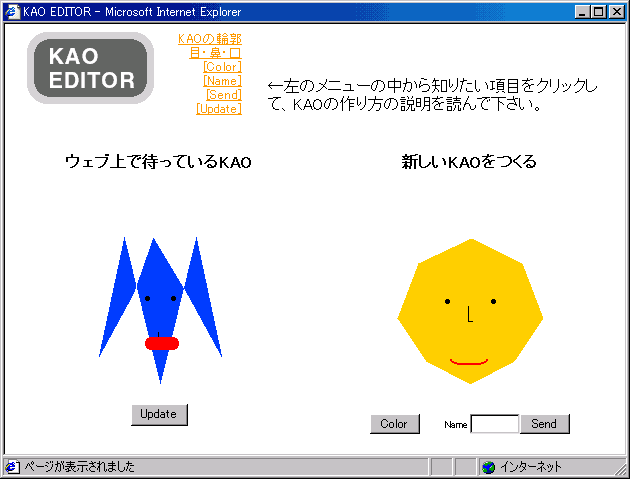Focus the Name text field
Screen dimensions: 630x479
(494, 424)
